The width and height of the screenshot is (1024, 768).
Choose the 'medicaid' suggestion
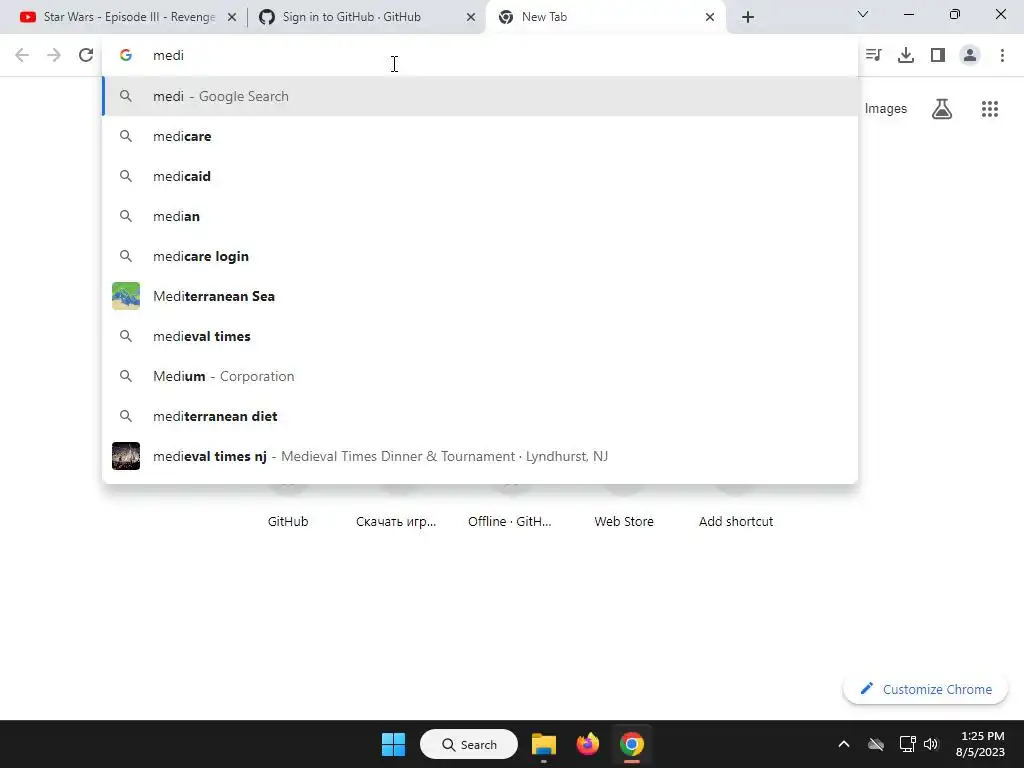coord(481,176)
